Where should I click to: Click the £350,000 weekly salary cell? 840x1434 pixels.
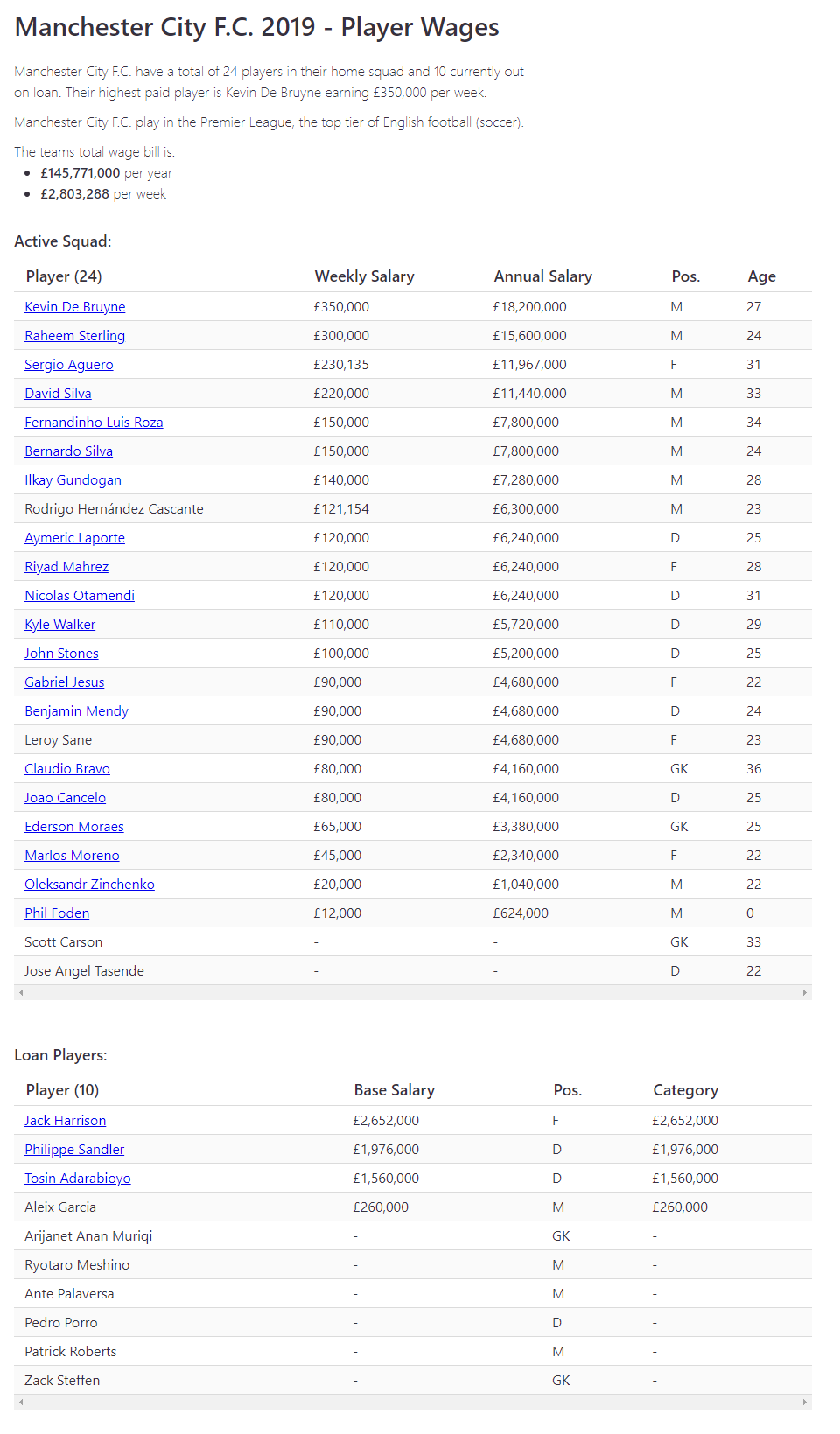coord(341,307)
